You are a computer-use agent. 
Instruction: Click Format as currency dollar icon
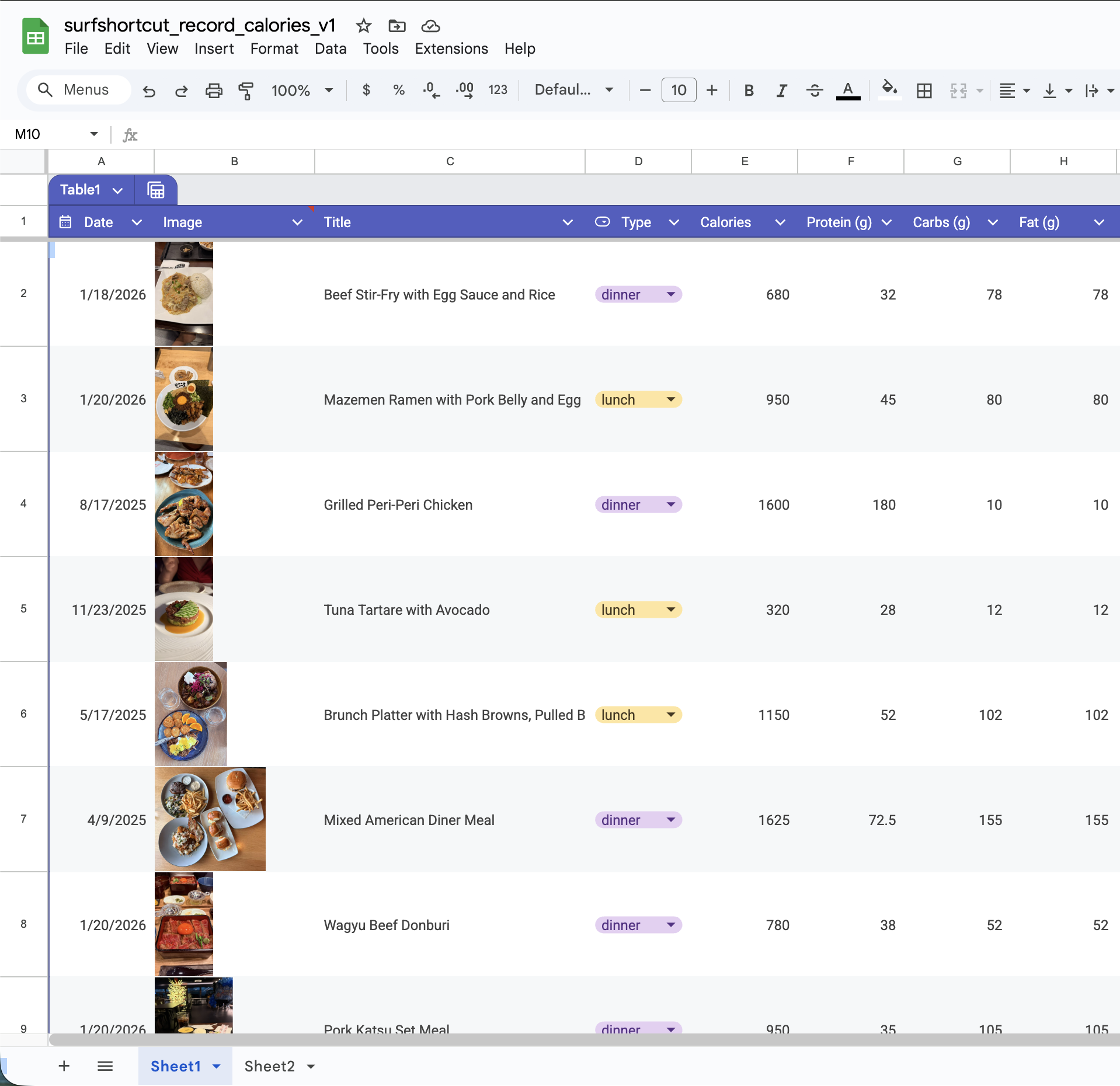(366, 90)
